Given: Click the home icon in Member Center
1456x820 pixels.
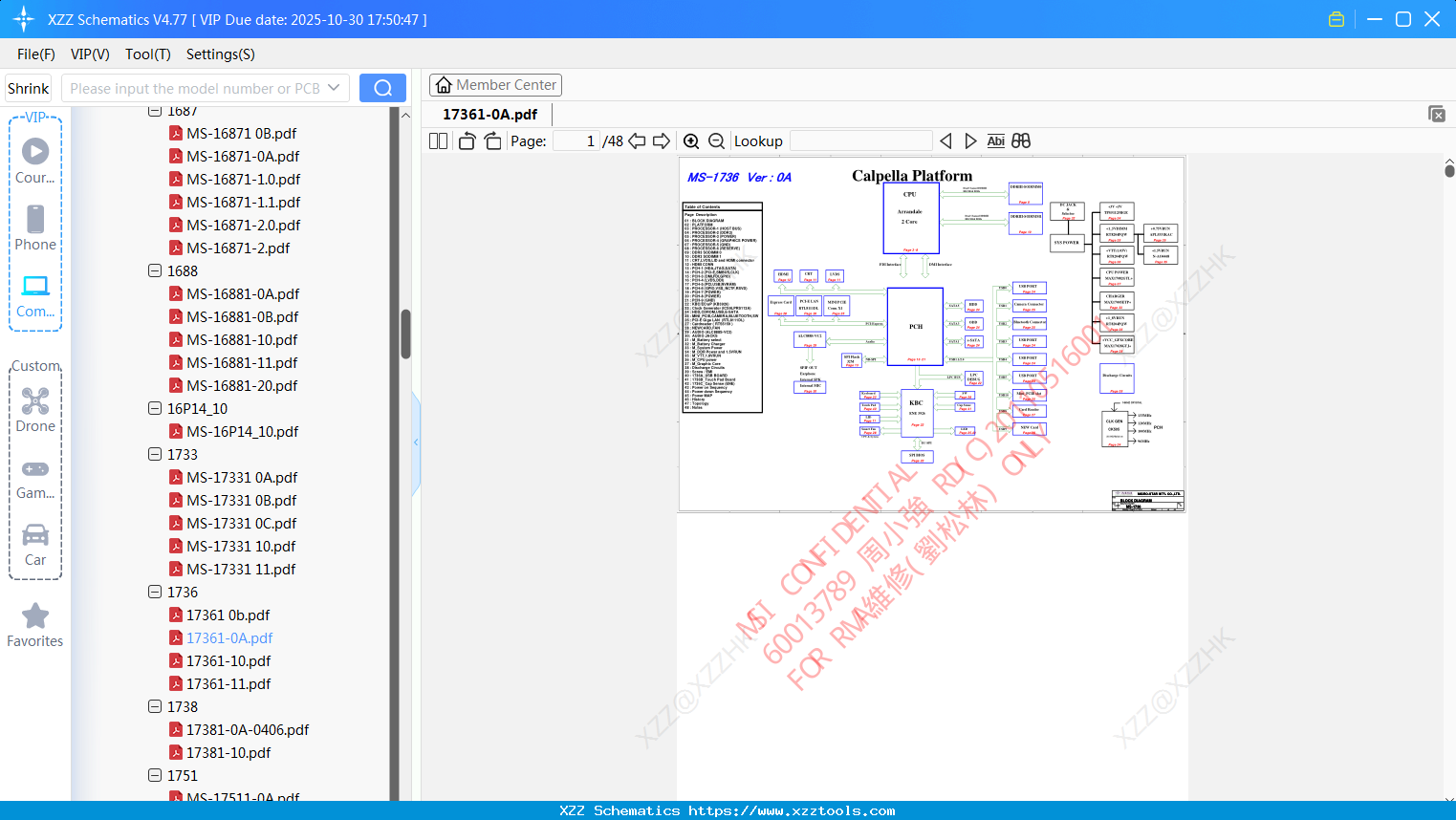Looking at the screenshot, I should [444, 85].
